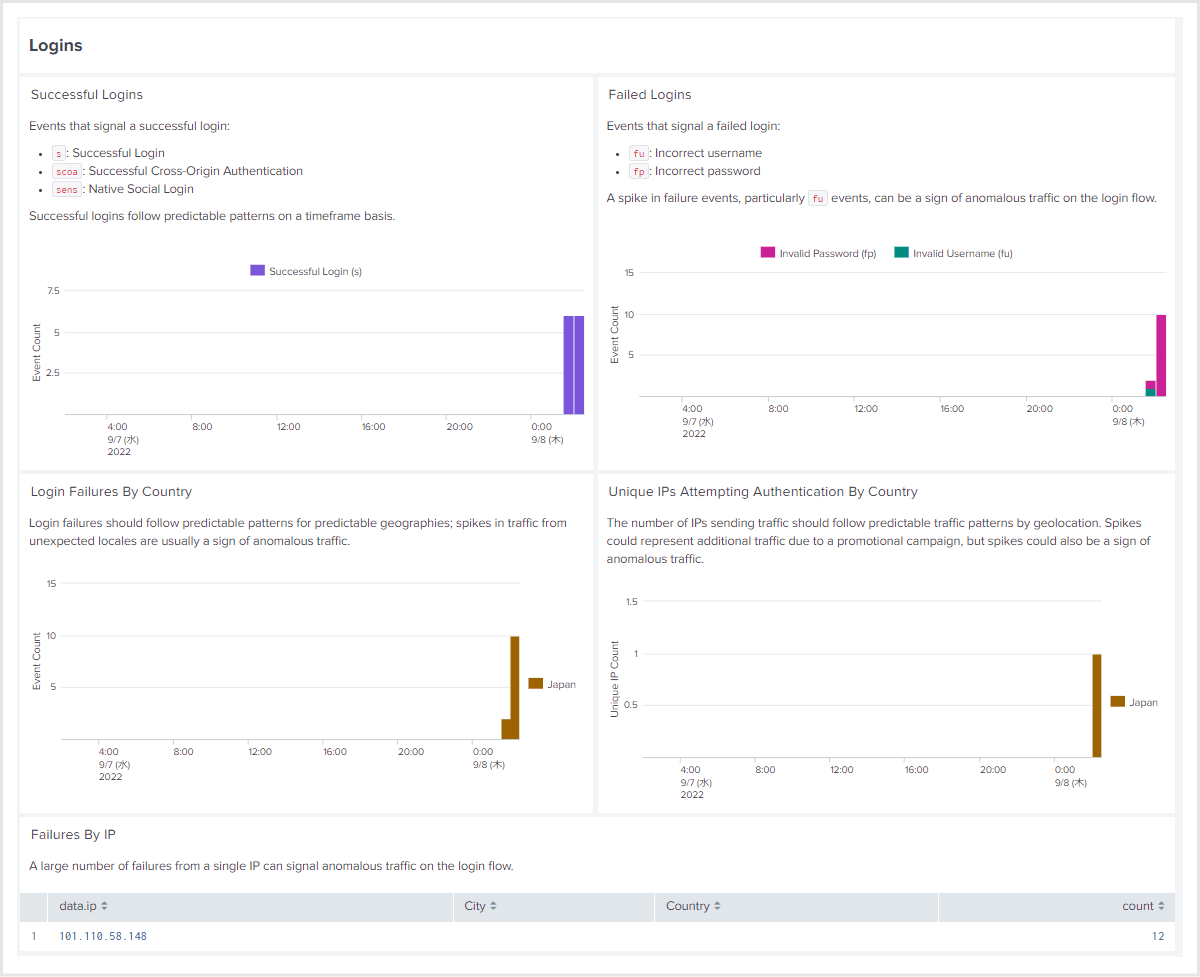Image resolution: width=1200 pixels, height=977 pixels.
Task: Click the sens code tag
Action: click(66, 190)
